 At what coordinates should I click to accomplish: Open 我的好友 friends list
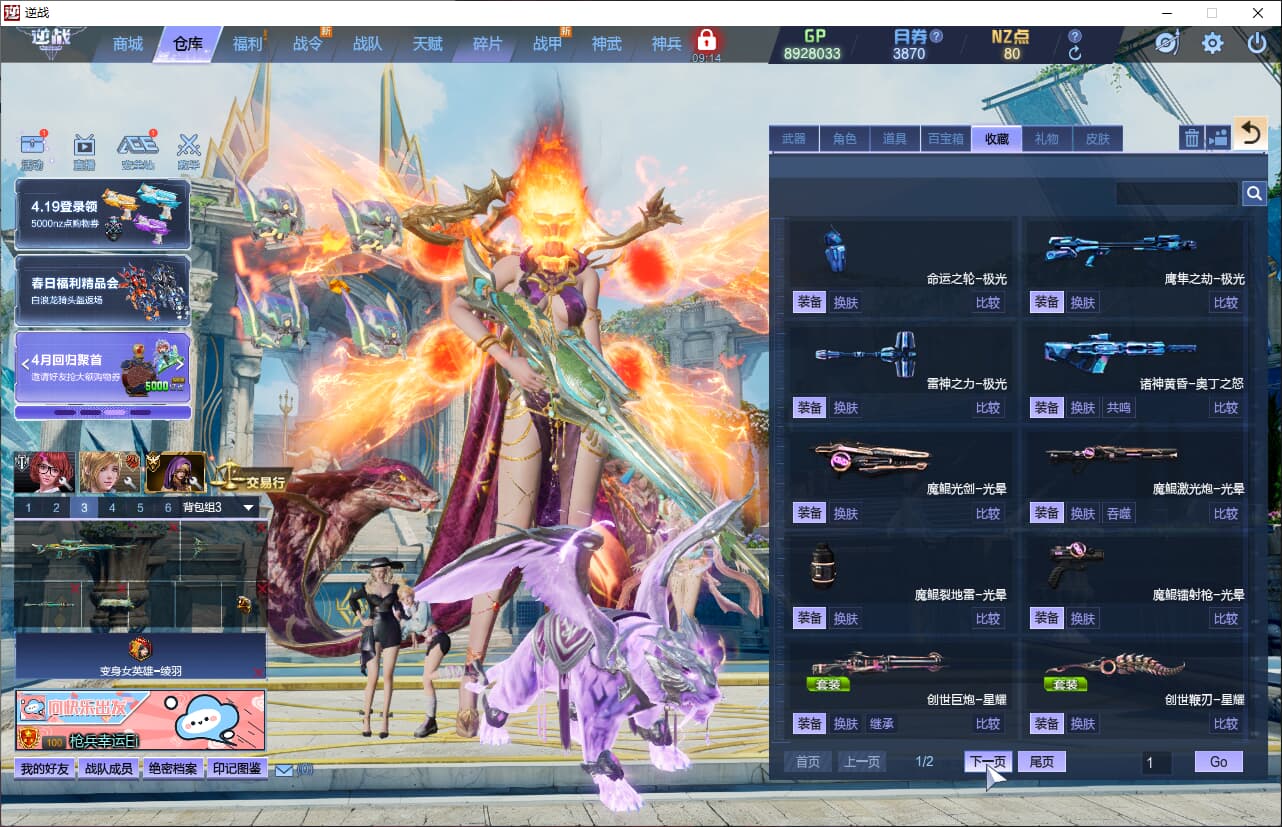[x=45, y=769]
